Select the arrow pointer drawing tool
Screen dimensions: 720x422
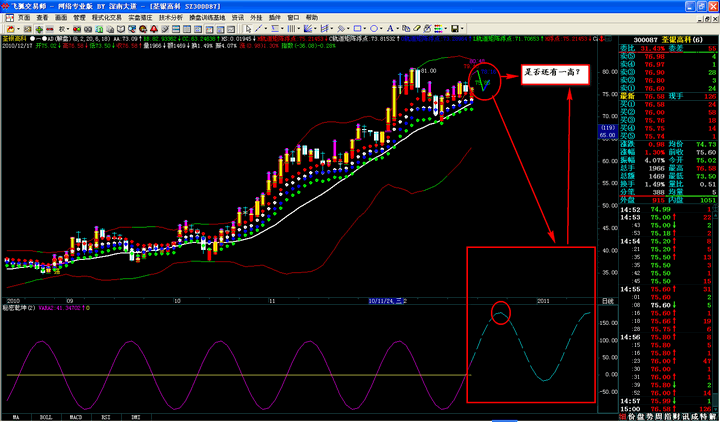248,29
